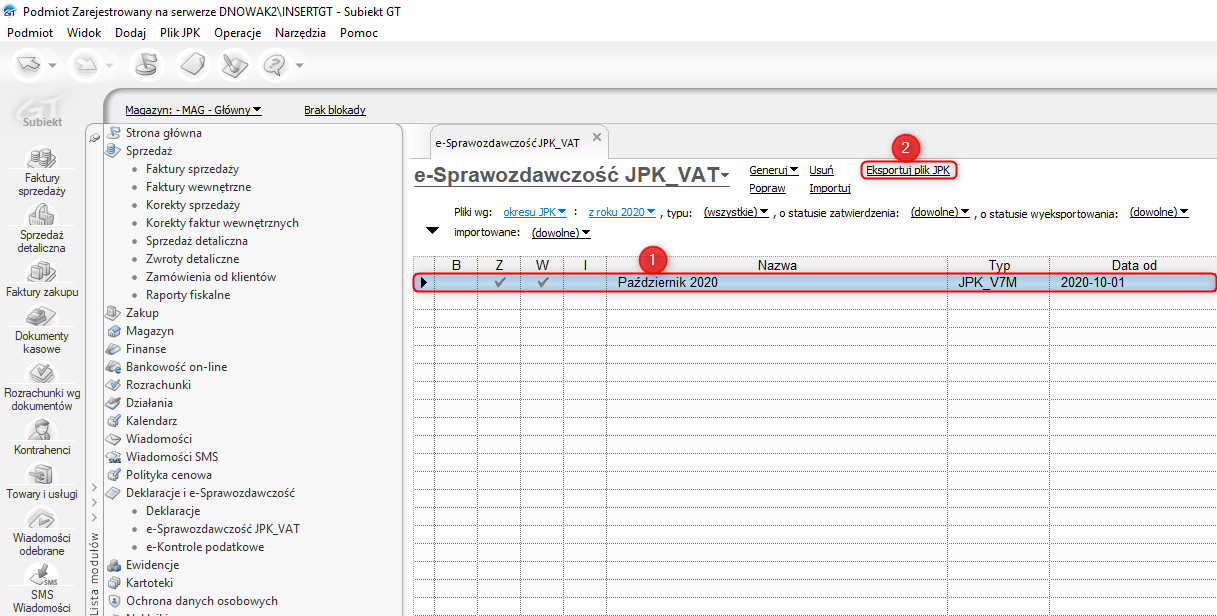Open the help question mark toolbar icon
The width and height of the screenshot is (1217, 616).
click(273, 66)
